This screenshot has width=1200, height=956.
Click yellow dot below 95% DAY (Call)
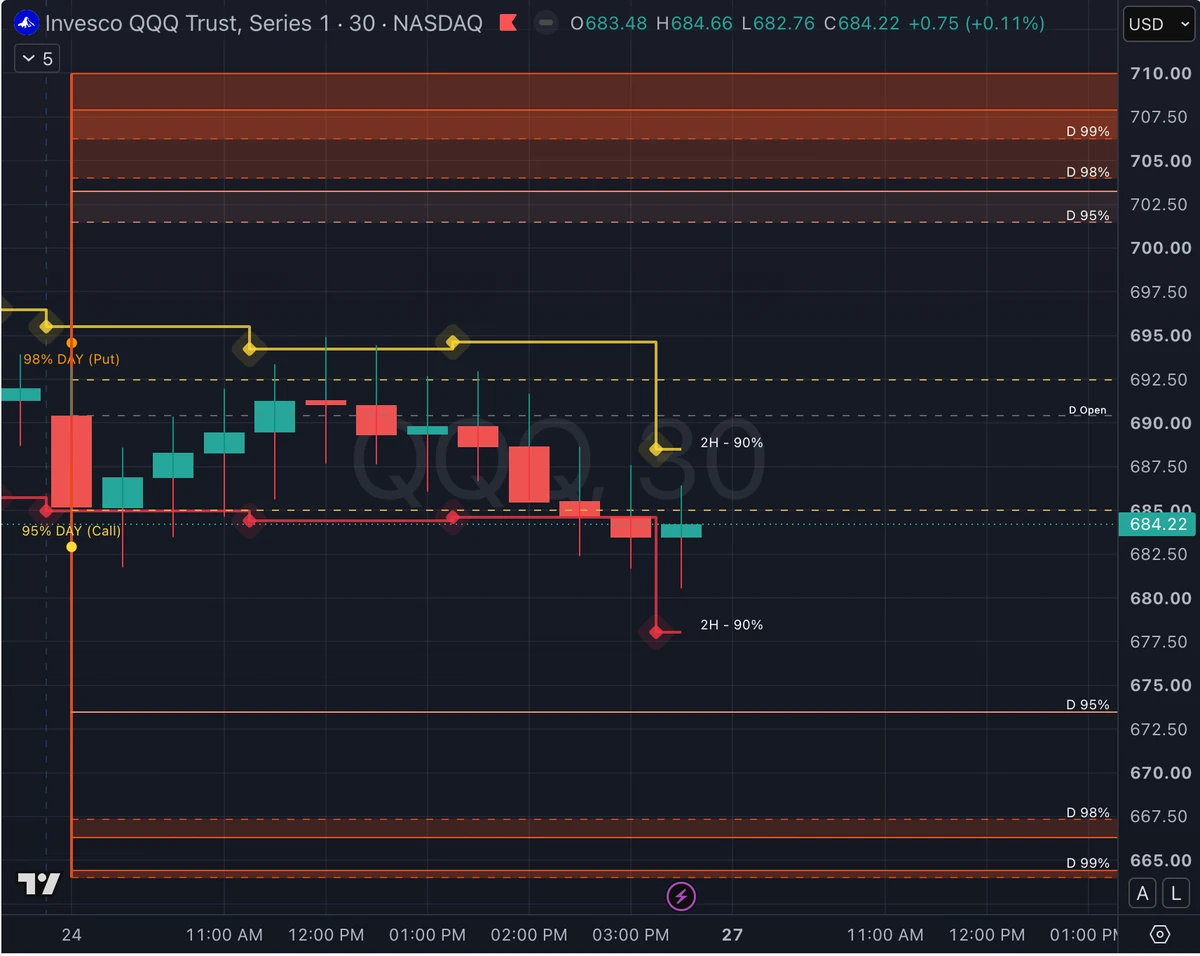pos(71,546)
